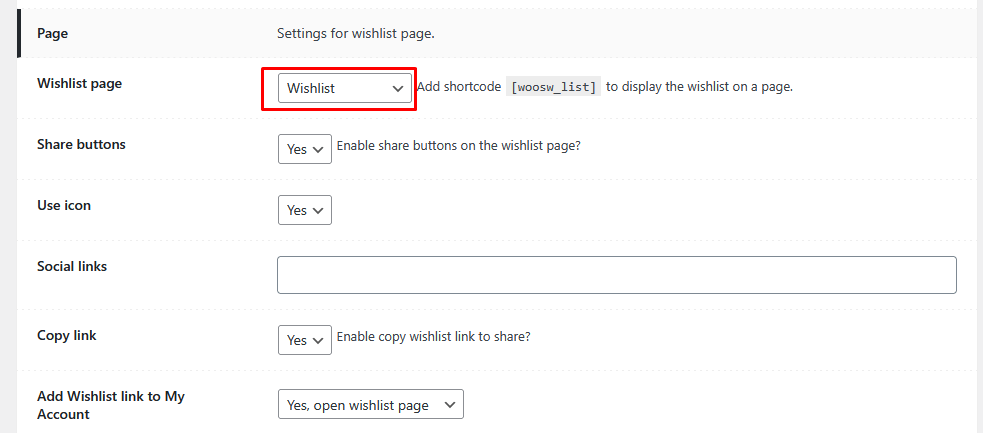Click the 'Enable copy wishlist link to share?' text
The image size is (983, 433).
[433, 337]
